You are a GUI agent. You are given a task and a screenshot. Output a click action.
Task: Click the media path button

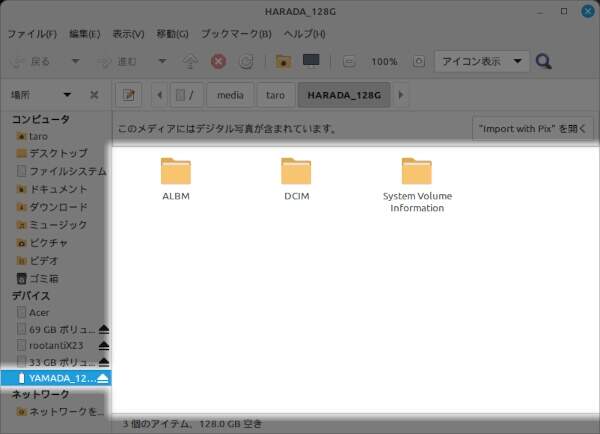[x=230, y=95]
